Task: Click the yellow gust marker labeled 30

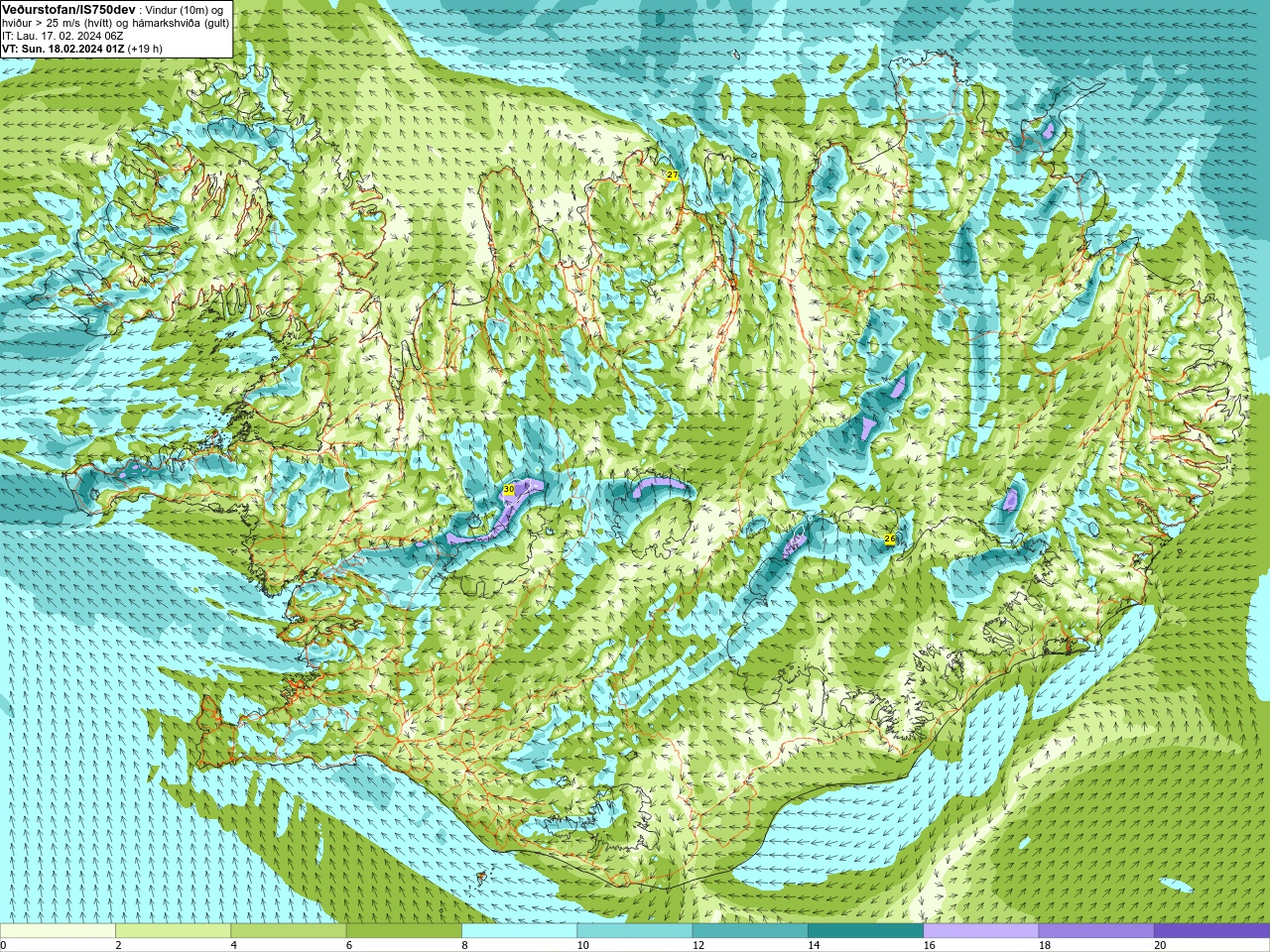Action: [x=509, y=490]
